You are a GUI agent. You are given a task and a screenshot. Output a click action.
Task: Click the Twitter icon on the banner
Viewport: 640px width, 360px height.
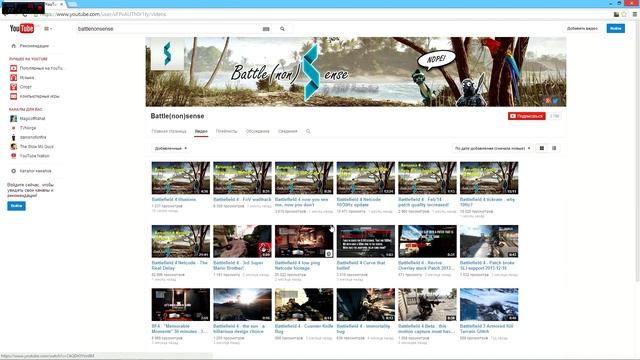556,100
